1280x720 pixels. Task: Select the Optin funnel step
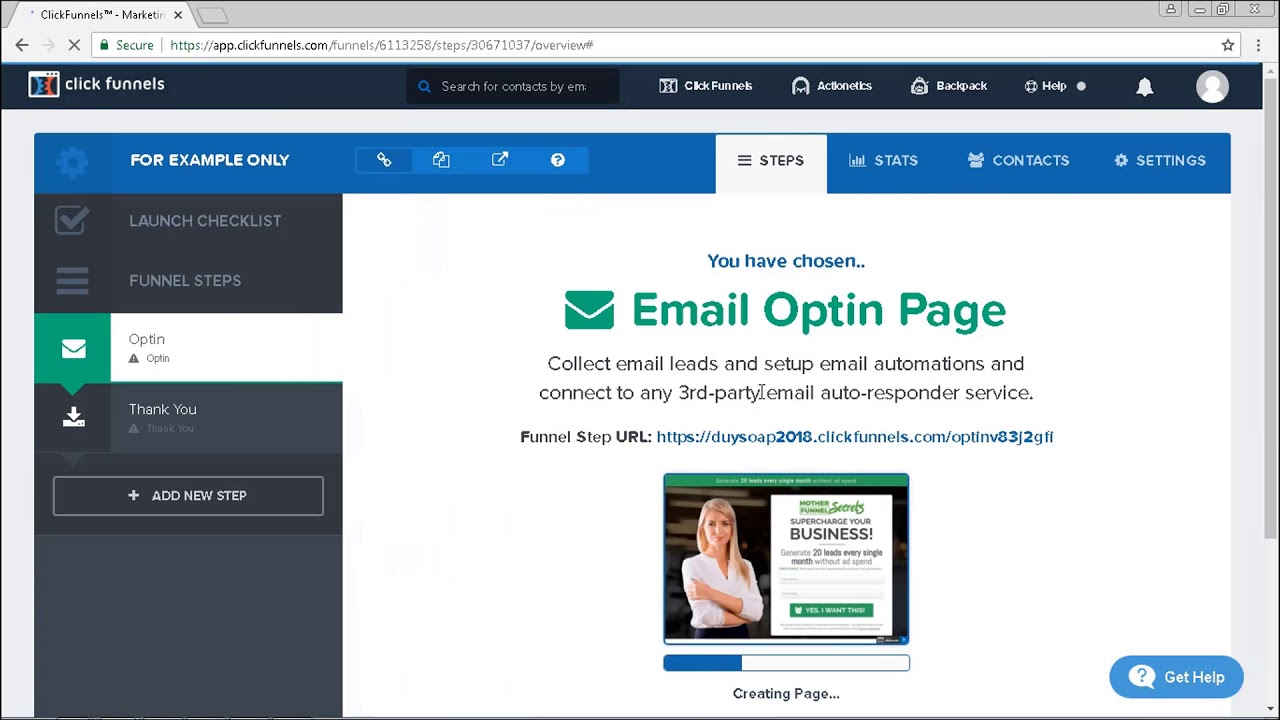click(x=188, y=347)
